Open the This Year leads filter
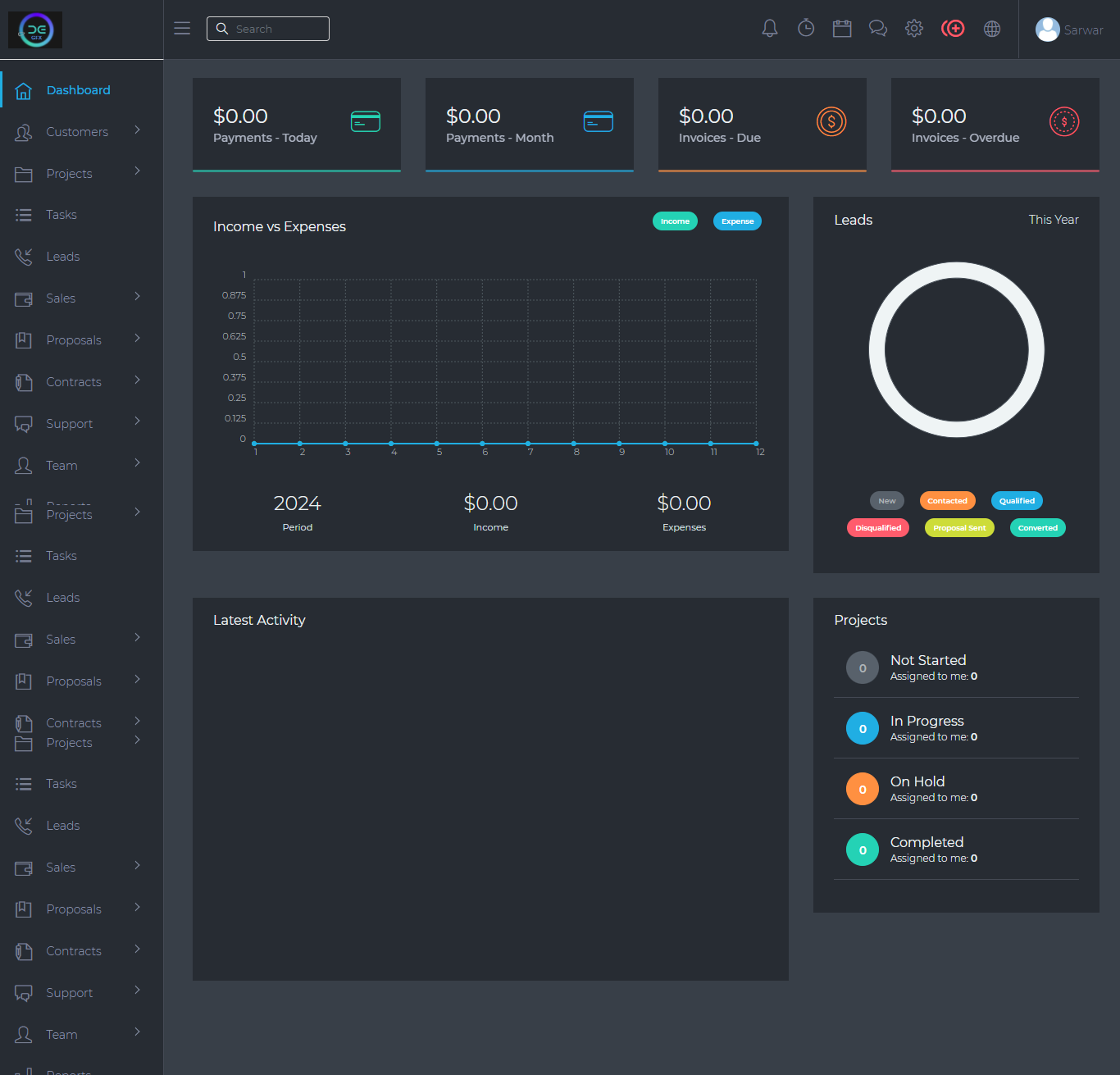The width and height of the screenshot is (1120, 1075). pos(1054,220)
